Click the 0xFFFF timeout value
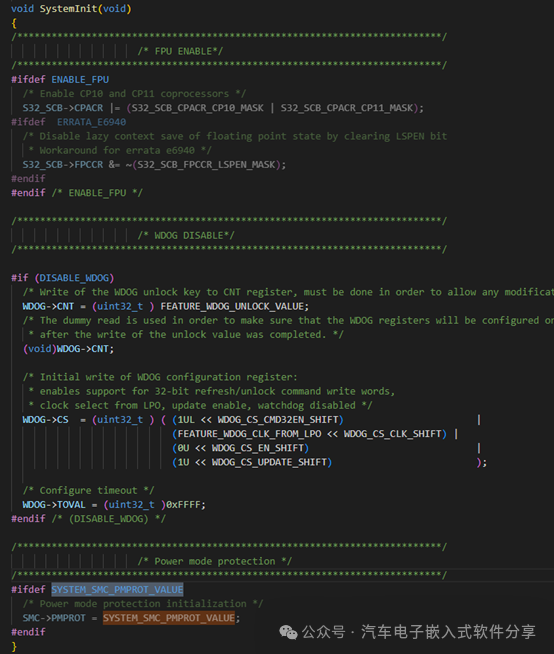Image resolution: width=554 pixels, height=654 pixels. (x=184, y=505)
